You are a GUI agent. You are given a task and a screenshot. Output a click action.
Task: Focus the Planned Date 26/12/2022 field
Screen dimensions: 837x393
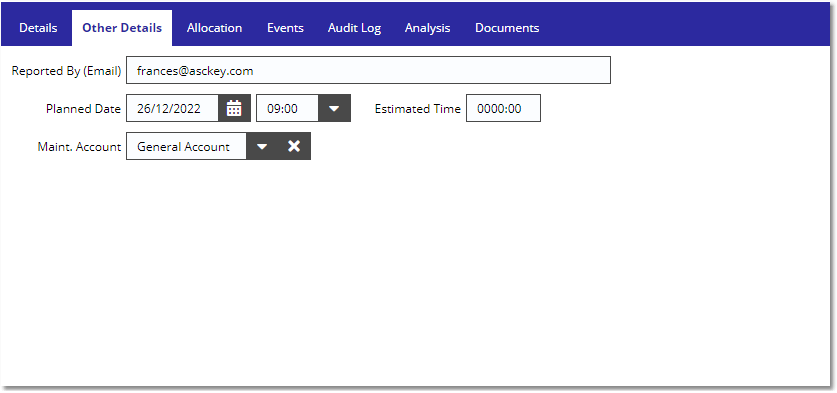[x=172, y=108]
